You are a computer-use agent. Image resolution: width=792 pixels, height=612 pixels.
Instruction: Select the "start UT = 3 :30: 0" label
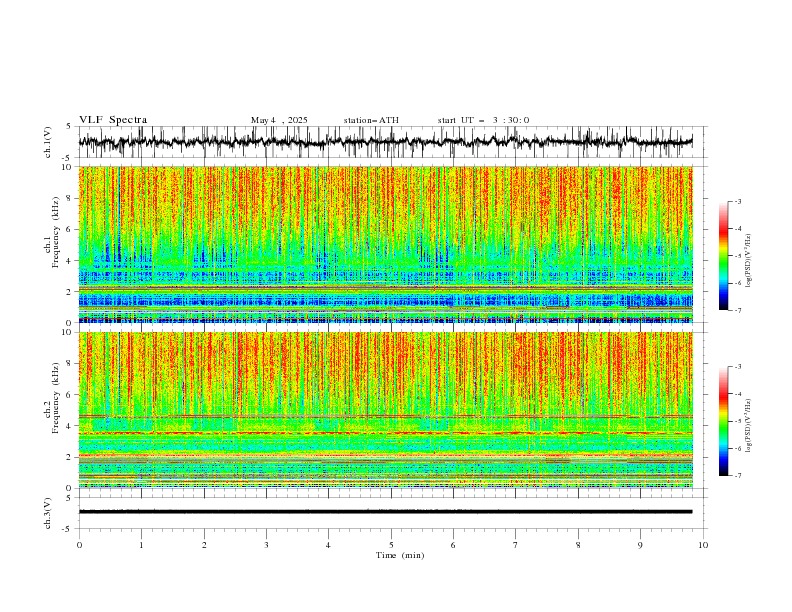point(483,120)
